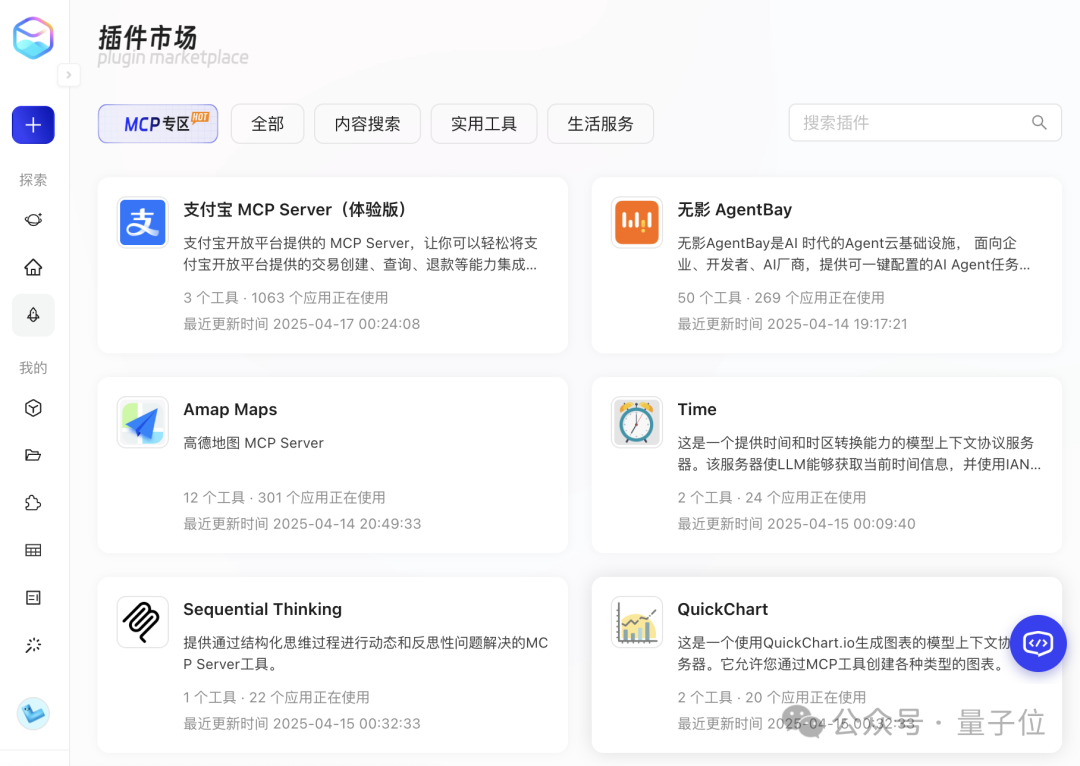The image size is (1080, 766).
Task: Switch to the 生活服务 tab
Action: tap(600, 124)
